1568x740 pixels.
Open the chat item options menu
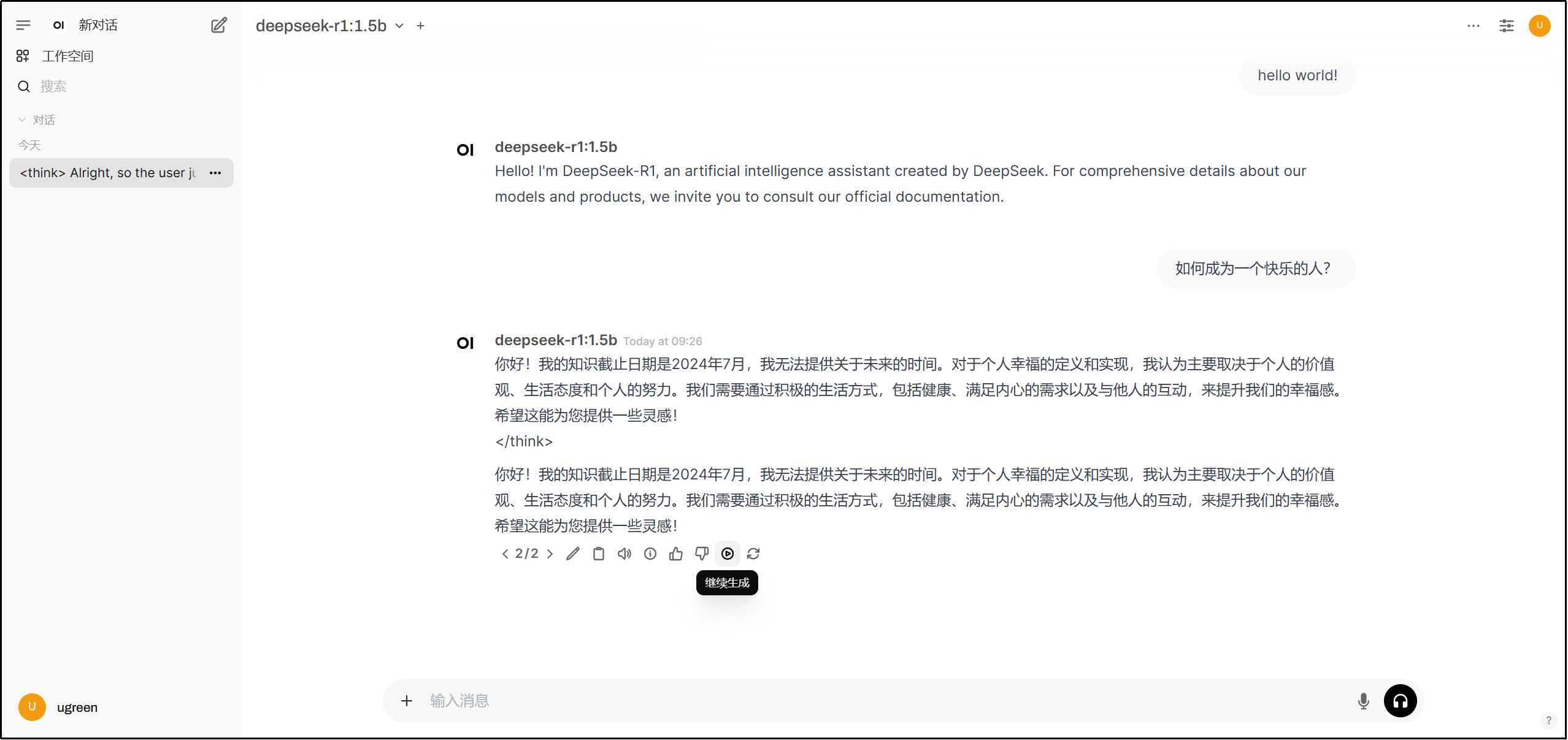(215, 173)
